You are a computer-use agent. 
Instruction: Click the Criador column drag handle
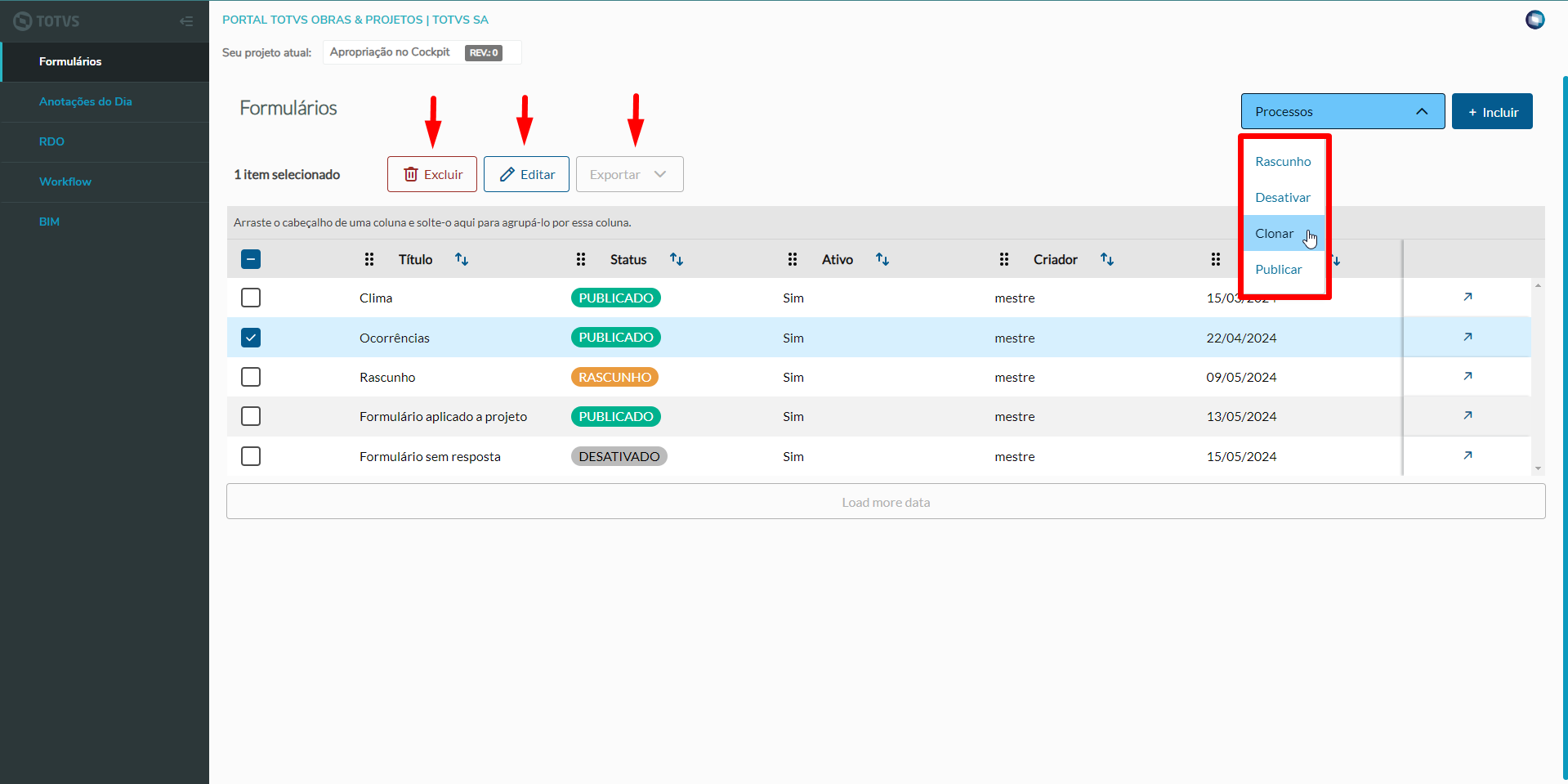(1004, 259)
